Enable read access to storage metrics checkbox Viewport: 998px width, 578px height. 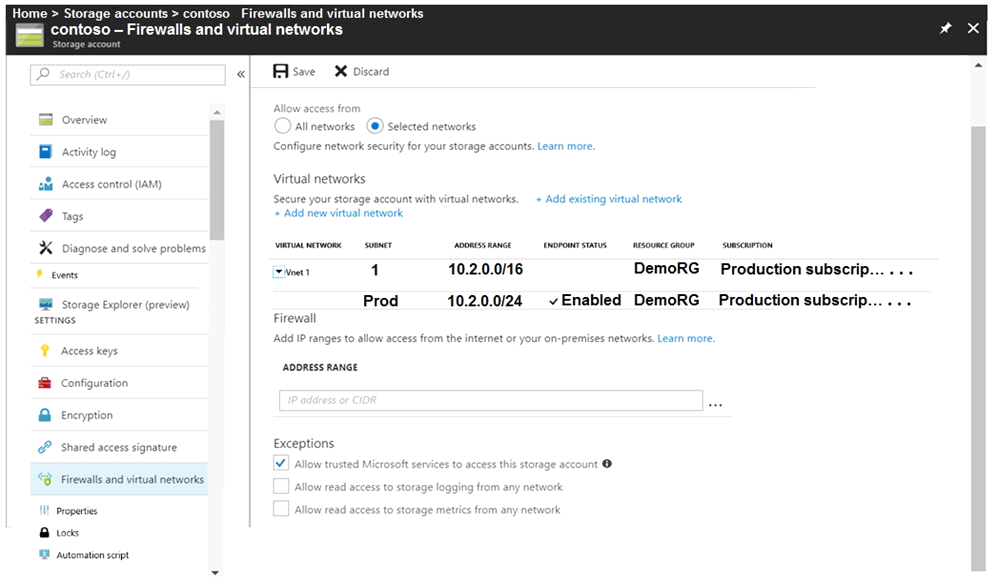[x=281, y=509]
